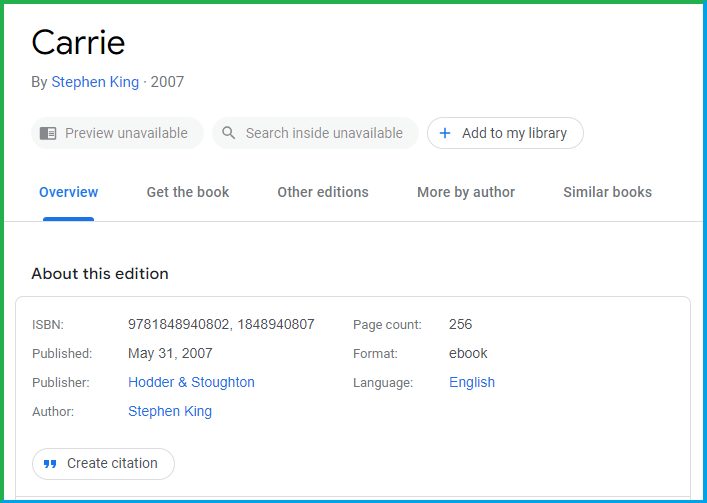The width and height of the screenshot is (707, 503).
Task: Click the Preview unavailable button label
Action: pos(126,133)
